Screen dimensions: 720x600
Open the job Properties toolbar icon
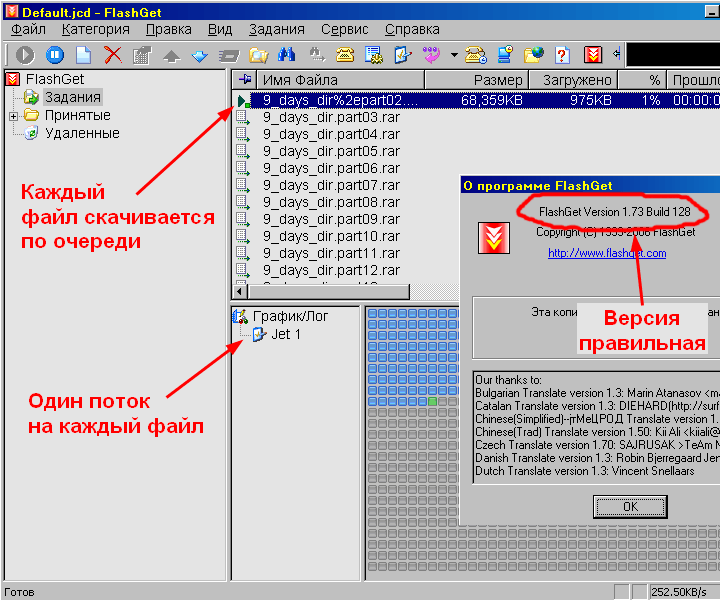(142, 56)
